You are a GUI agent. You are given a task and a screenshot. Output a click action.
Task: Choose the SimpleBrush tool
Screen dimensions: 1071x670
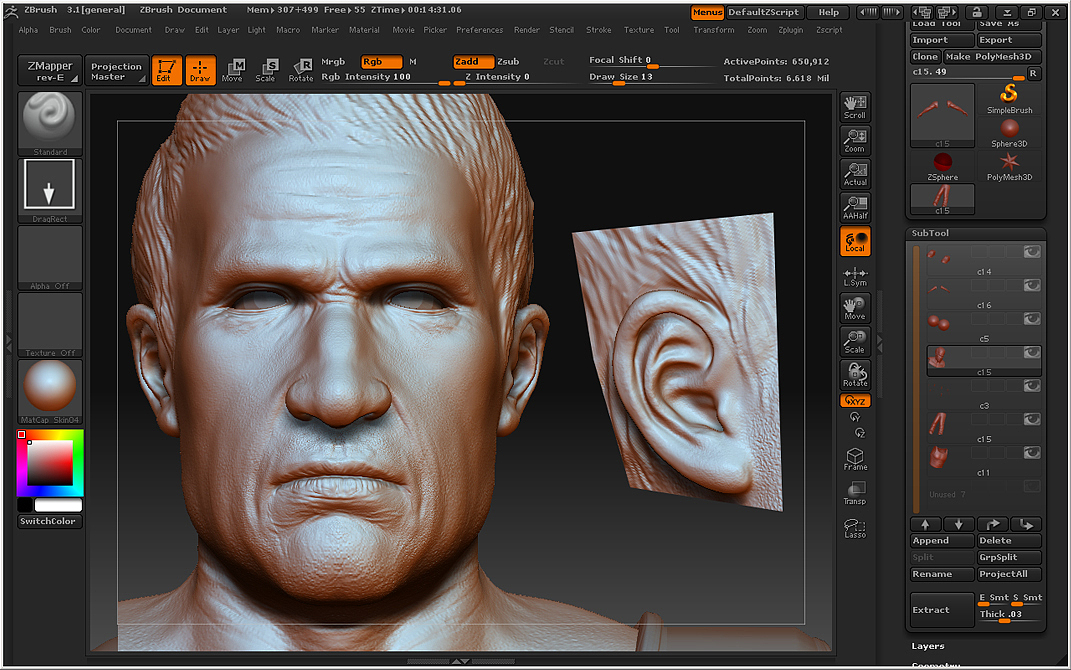pyautogui.click(x=1010, y=98)
